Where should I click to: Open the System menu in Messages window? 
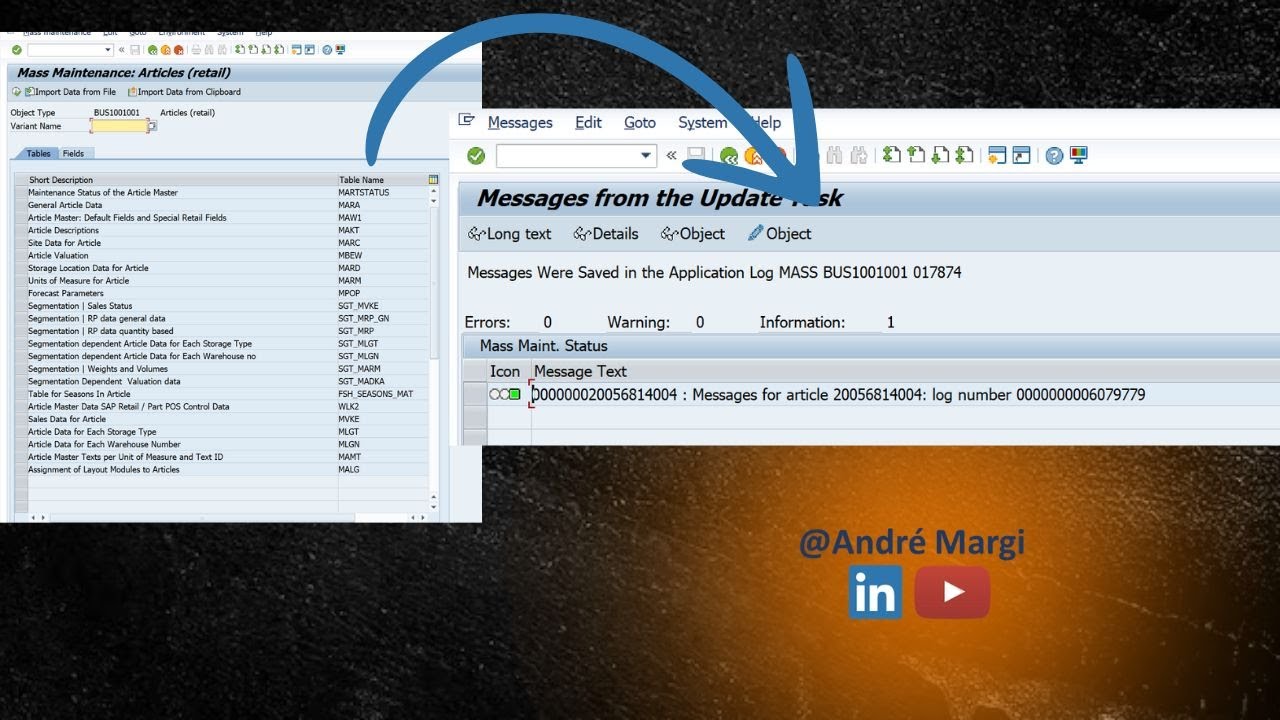point(702,122)
